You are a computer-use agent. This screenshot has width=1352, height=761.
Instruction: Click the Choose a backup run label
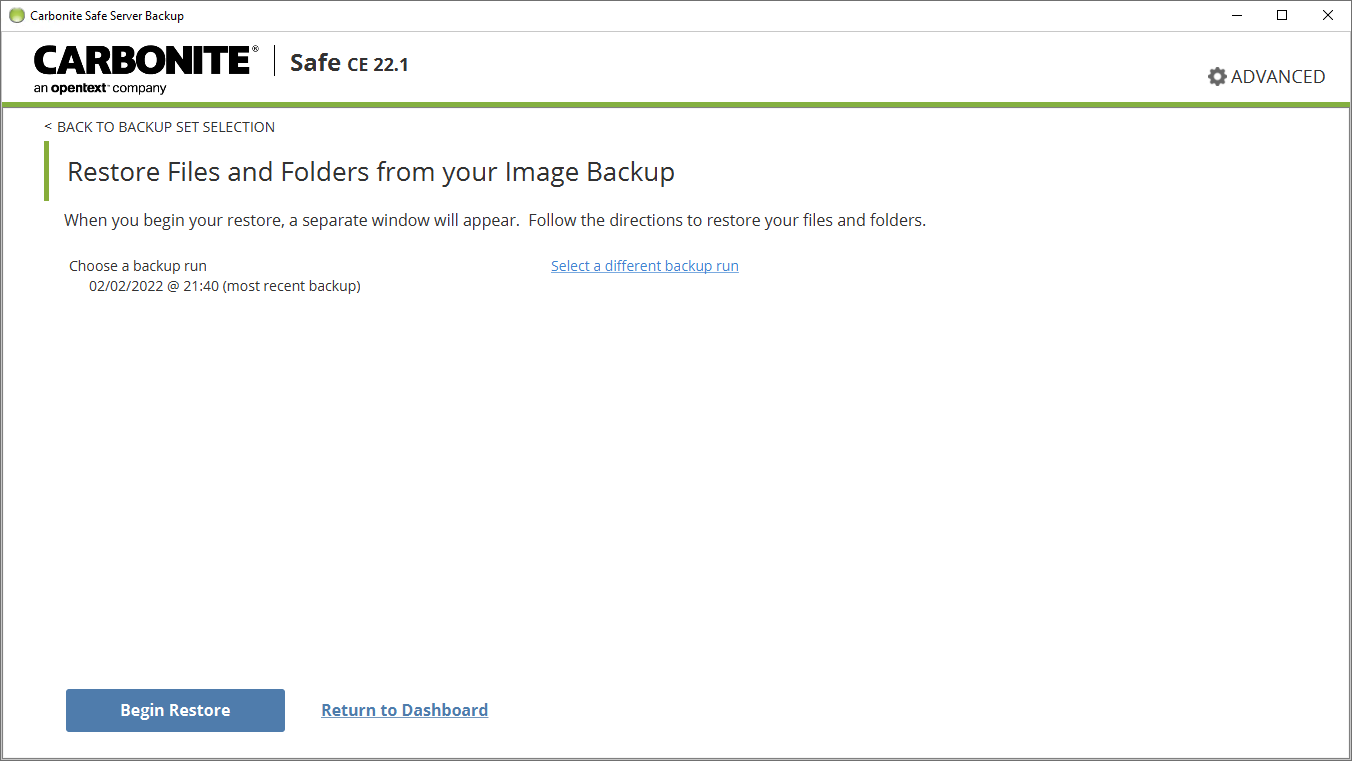click(x=138, y=266)
